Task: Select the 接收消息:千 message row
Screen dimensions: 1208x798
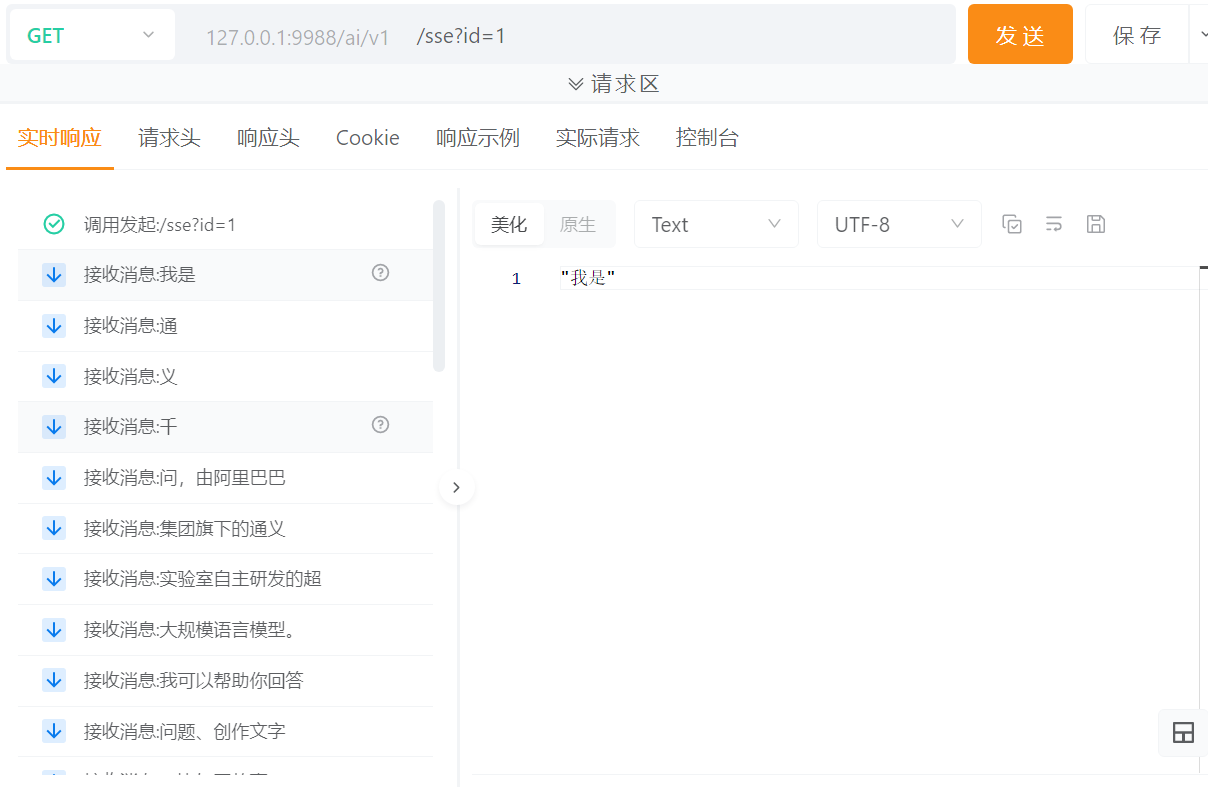Action: pos(225,426)
